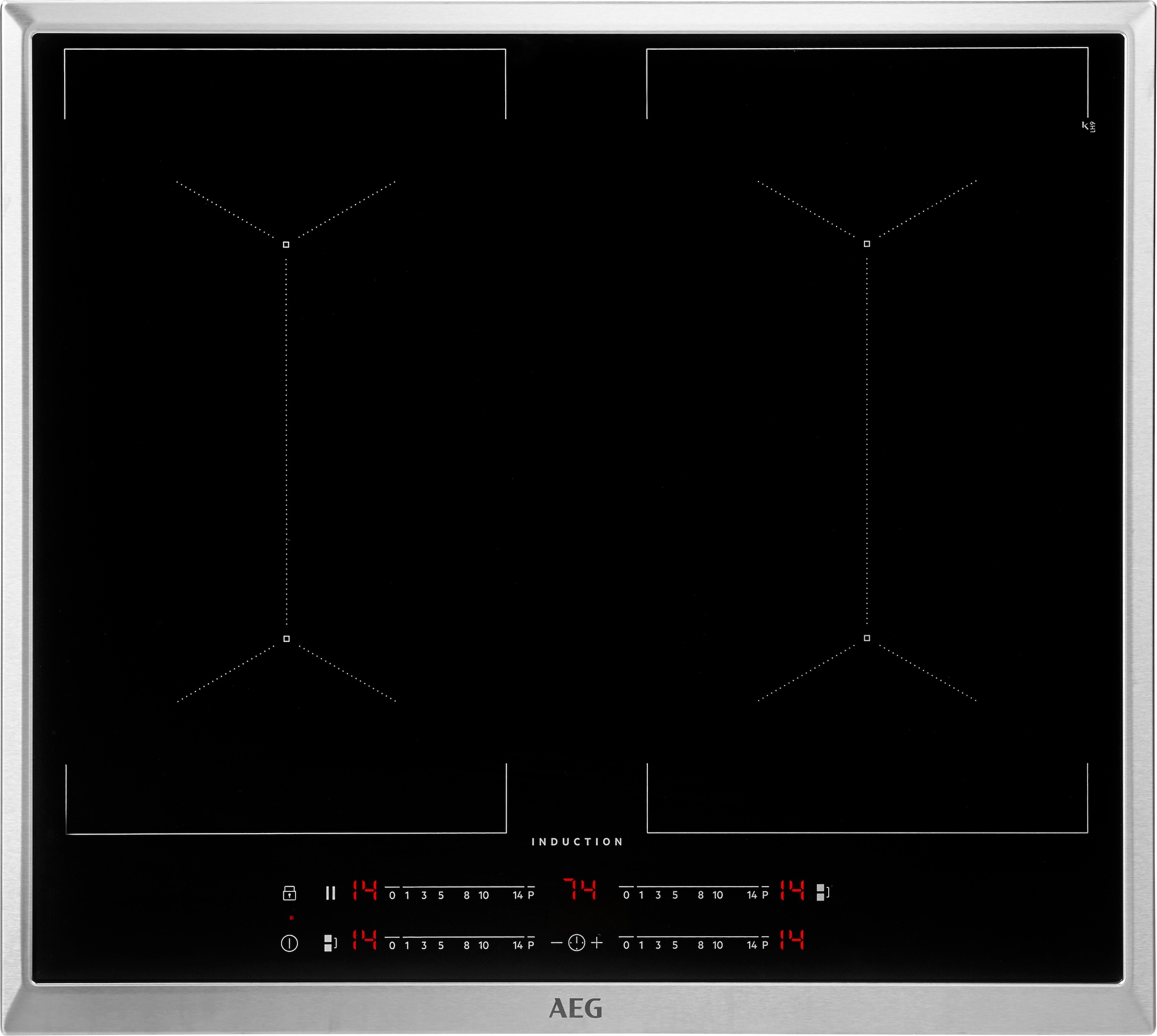
Task: Touch the upper-right cooking zone square marker
Action: pos(867,243)
